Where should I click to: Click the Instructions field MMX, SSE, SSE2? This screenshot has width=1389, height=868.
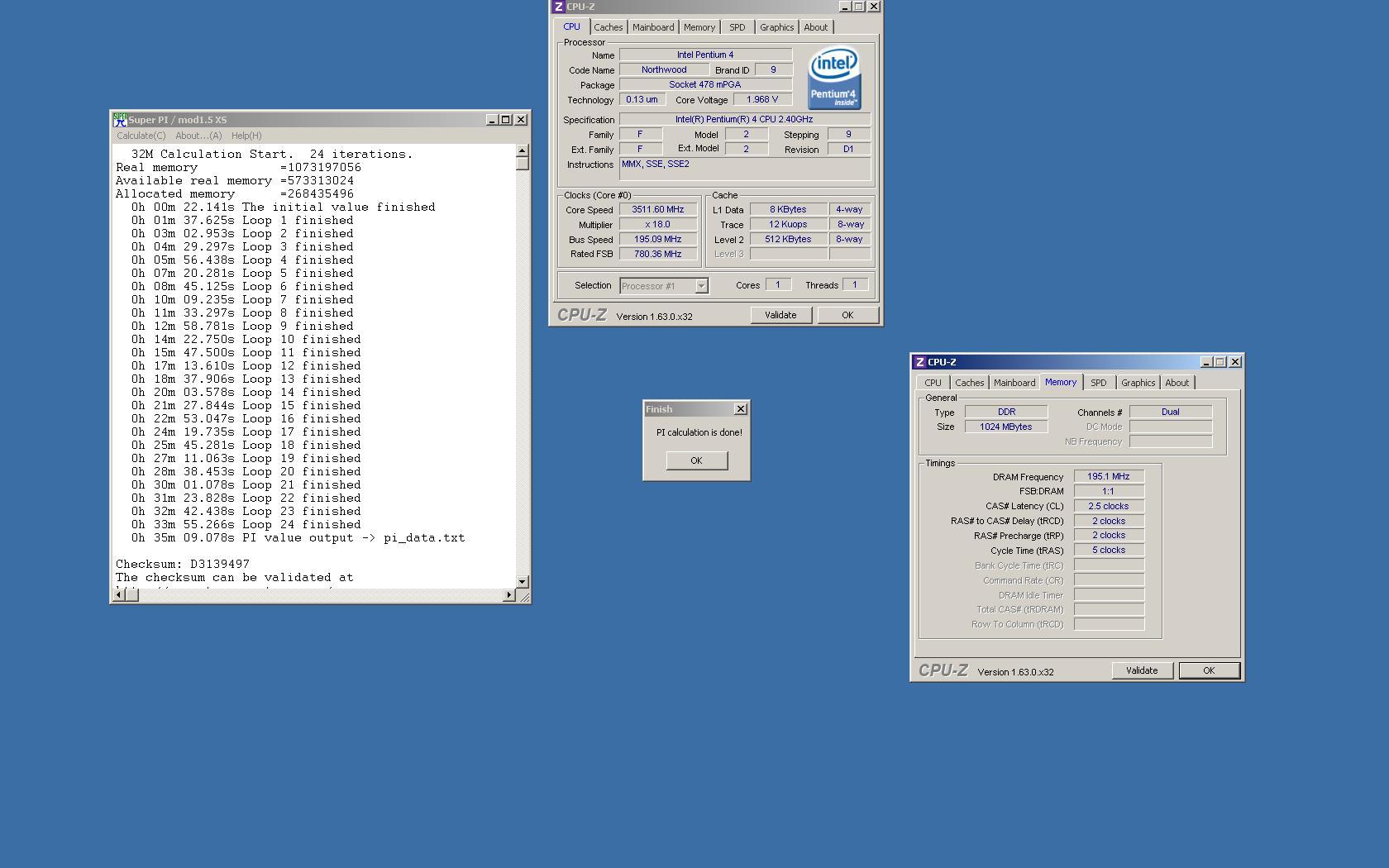point(745,169)
